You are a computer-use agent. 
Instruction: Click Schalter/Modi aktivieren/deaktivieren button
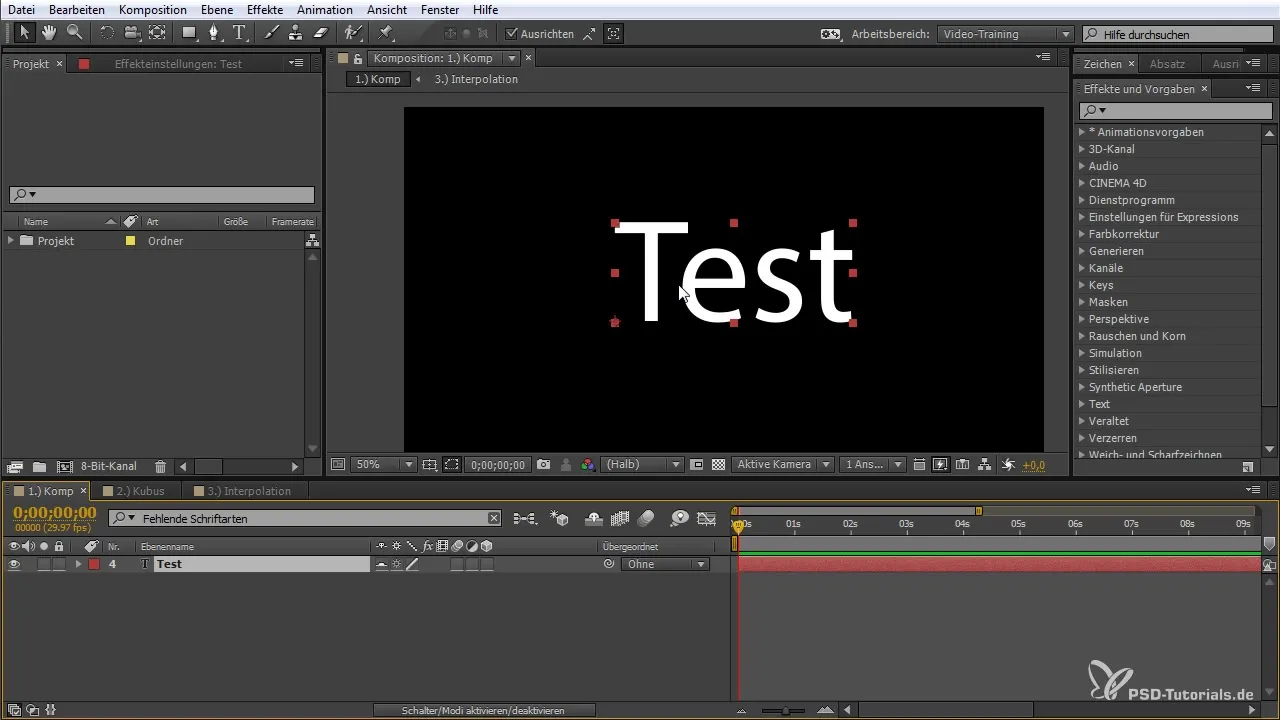click(x=484, y=710)
